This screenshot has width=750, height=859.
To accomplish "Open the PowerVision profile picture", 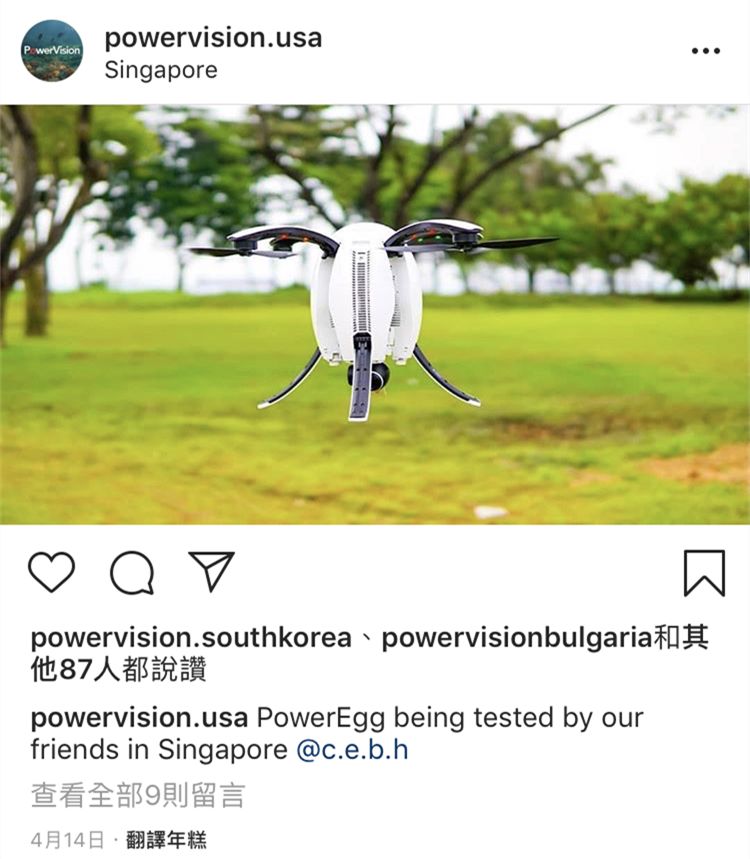I will (52, 50).
